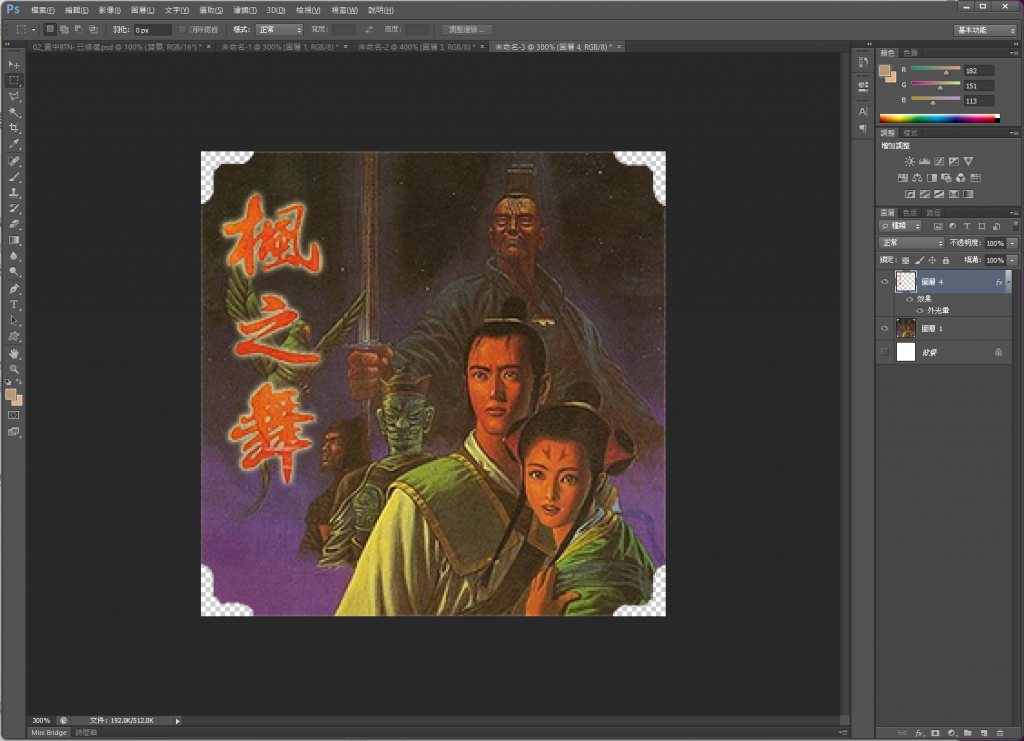Collapse 圖層 4 effects with fx arrow
Image resolution: width=1024 pixels, height=741 pixels.
[x=1008, y=281]
